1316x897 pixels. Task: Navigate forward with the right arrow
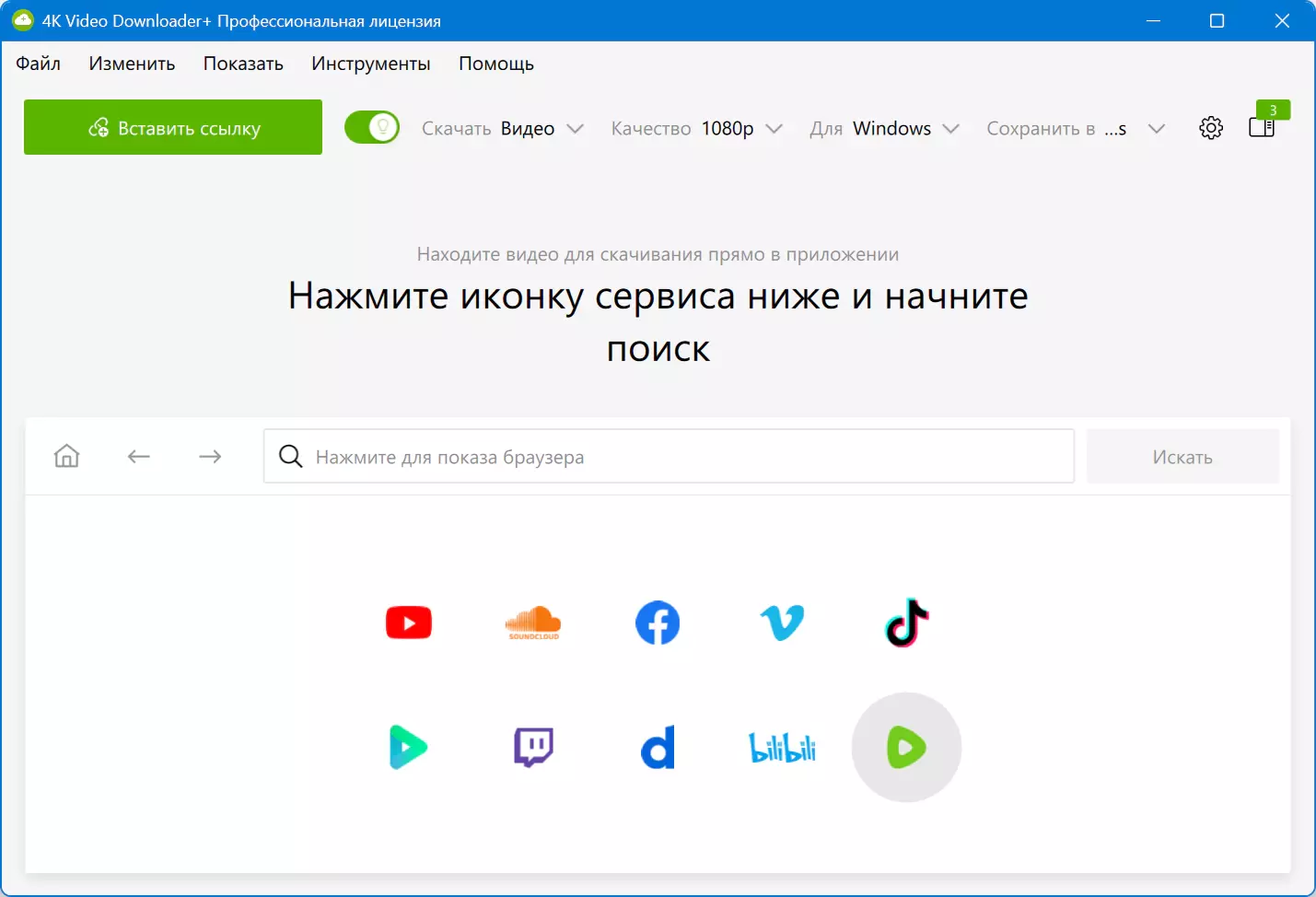click(x=210, y=456)
